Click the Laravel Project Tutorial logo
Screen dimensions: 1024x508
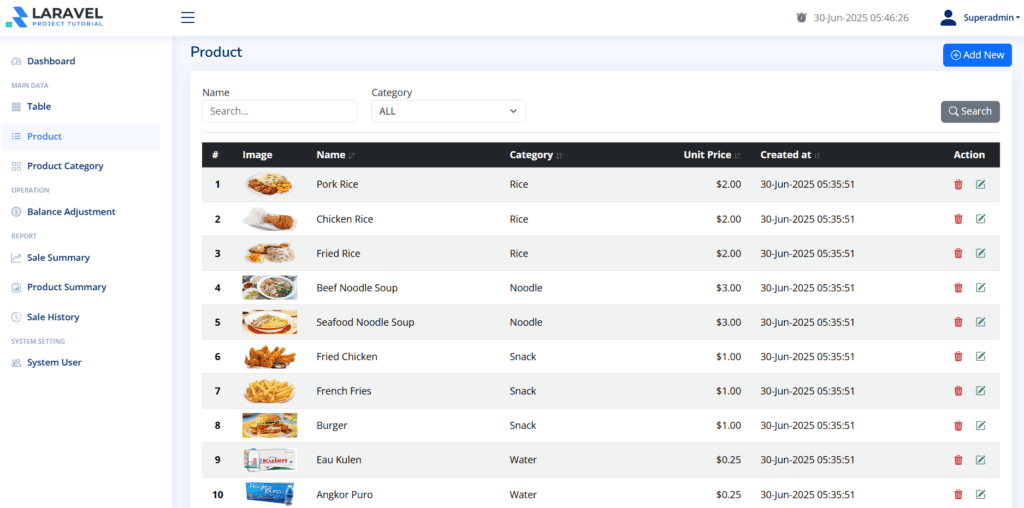[x=54, y=17]
